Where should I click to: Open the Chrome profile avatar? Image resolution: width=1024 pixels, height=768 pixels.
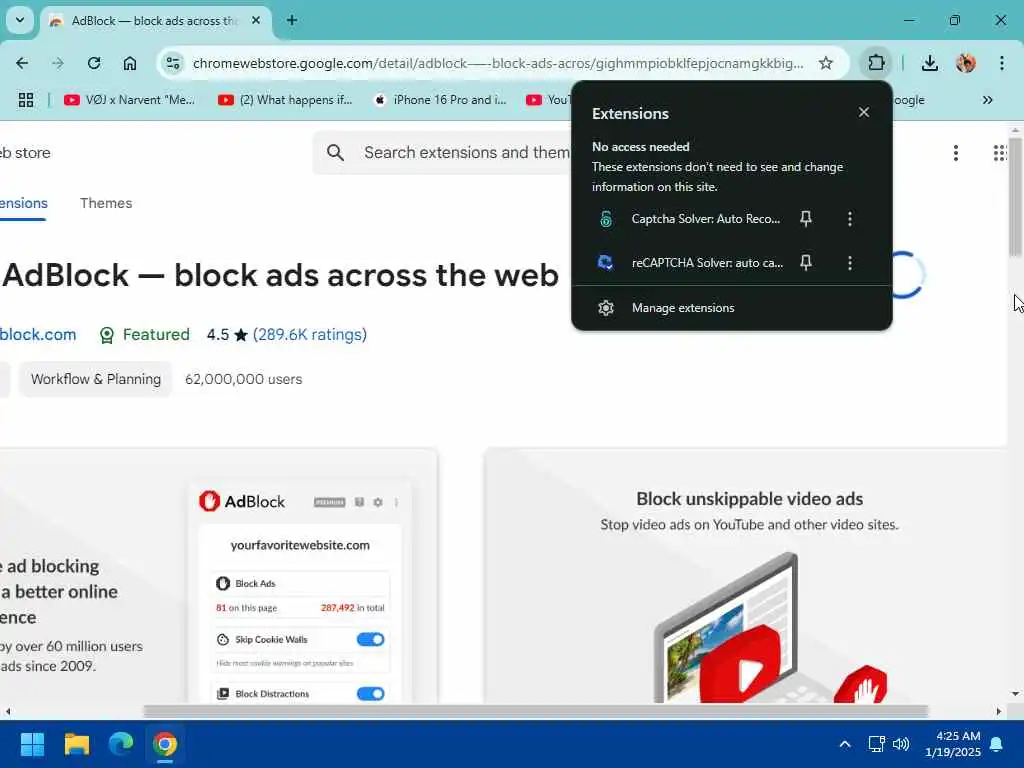pos(966,63)
